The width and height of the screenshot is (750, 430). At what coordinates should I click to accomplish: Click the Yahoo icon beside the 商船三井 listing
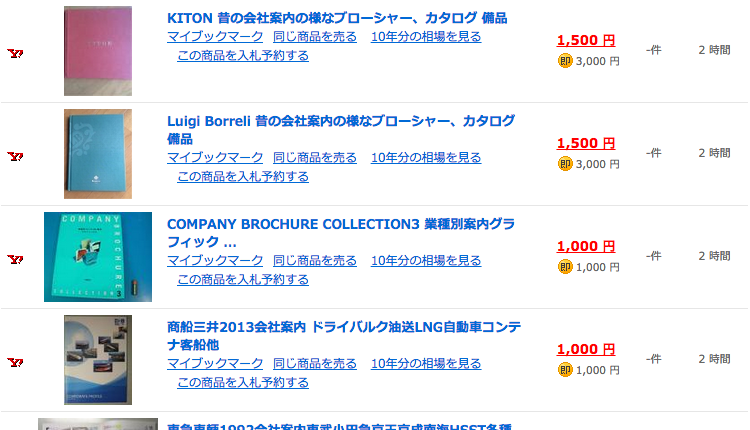click(15, 362)
